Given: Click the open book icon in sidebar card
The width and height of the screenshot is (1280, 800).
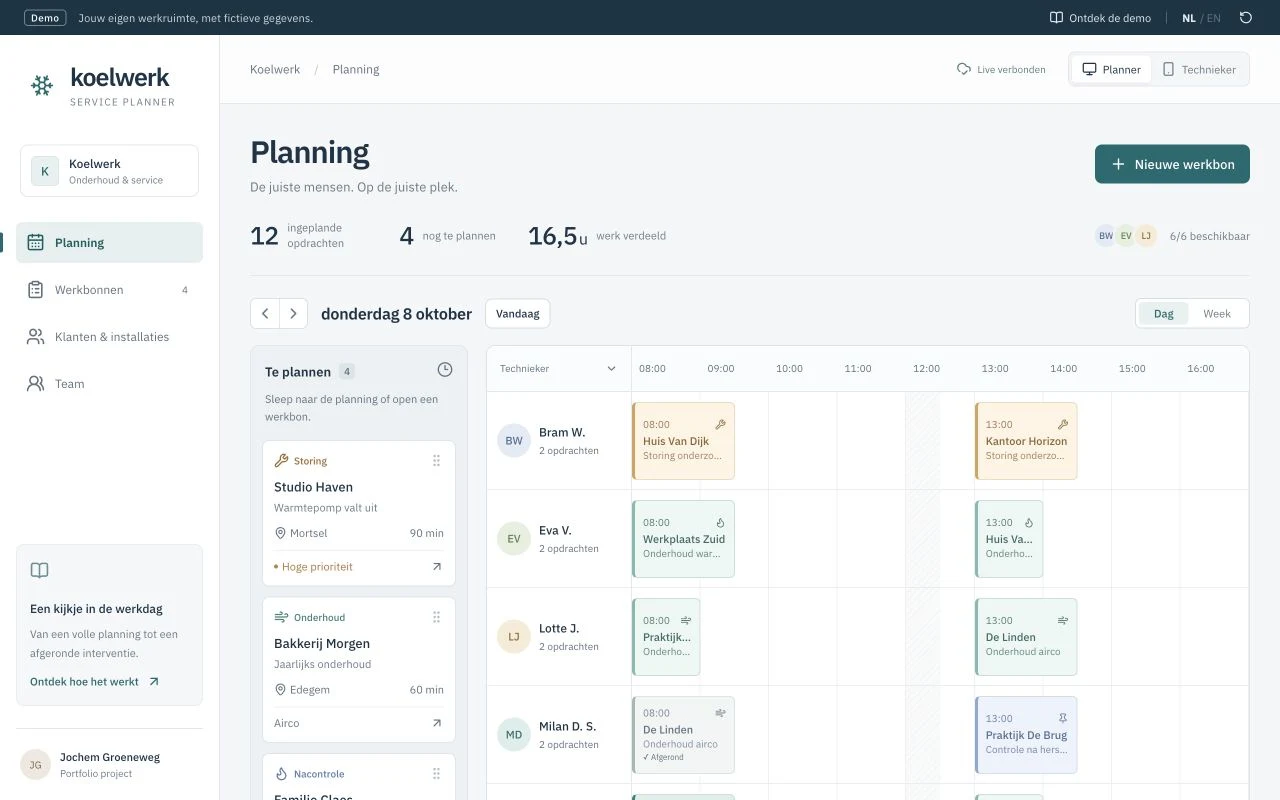Looking at the screenshot, I should (39, 571).
